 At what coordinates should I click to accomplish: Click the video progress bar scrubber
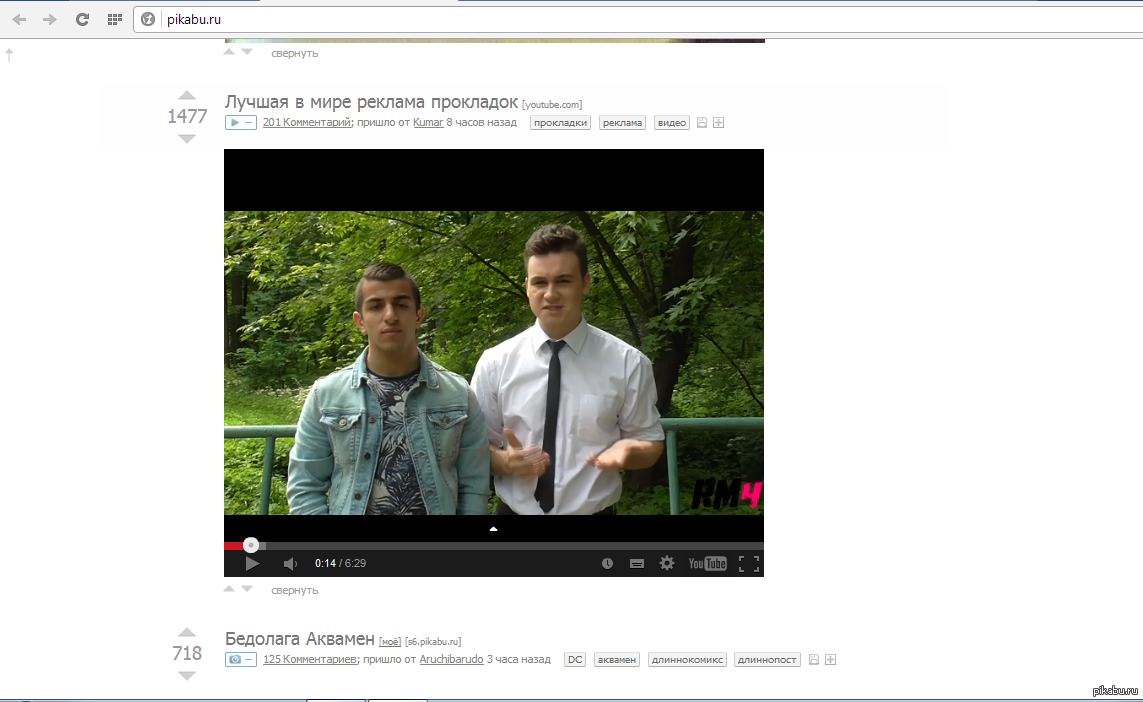(252, 545)
